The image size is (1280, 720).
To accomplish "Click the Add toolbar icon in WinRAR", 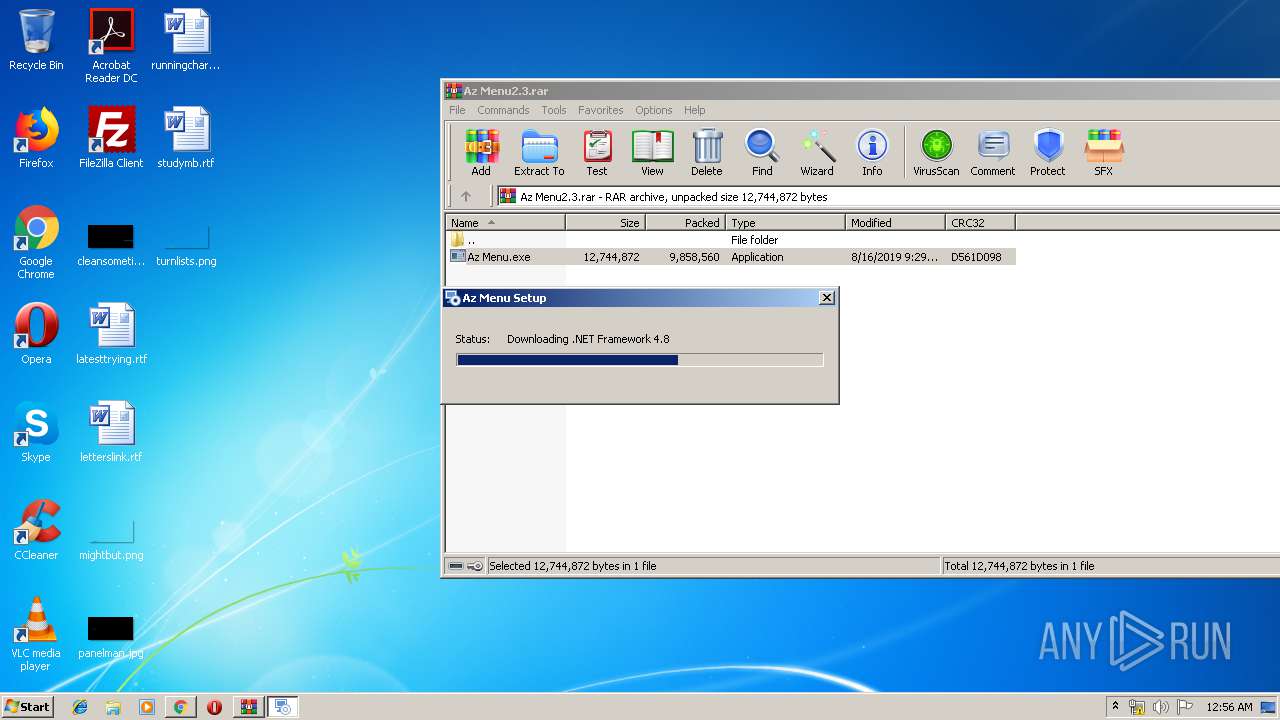I will pos(481,153).
